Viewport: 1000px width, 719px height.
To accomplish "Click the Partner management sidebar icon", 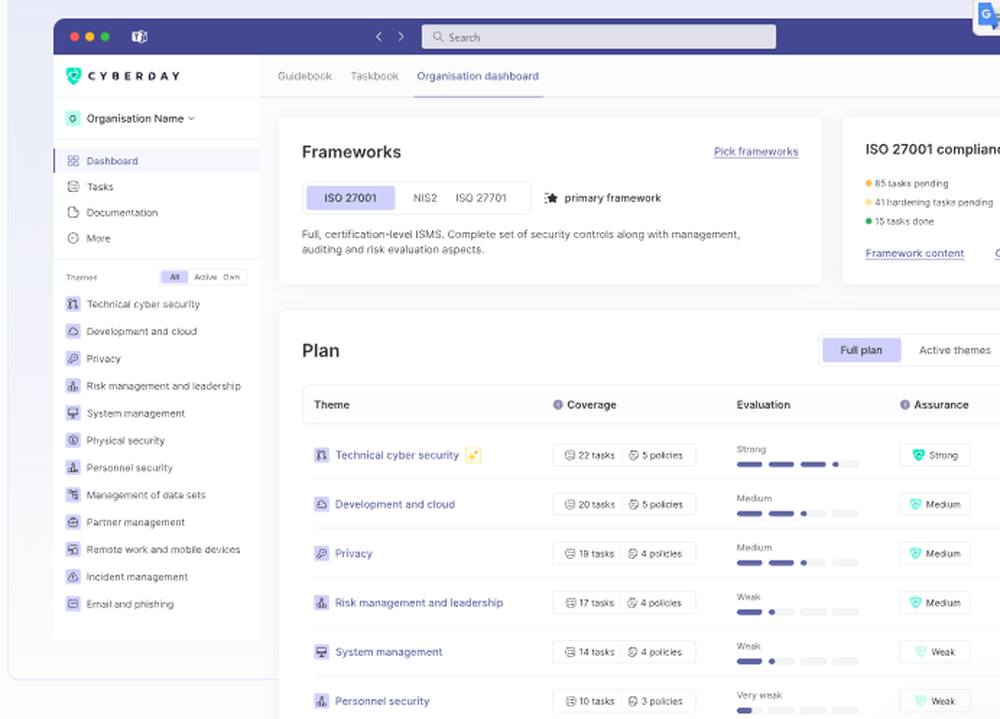I will [73, 522].
